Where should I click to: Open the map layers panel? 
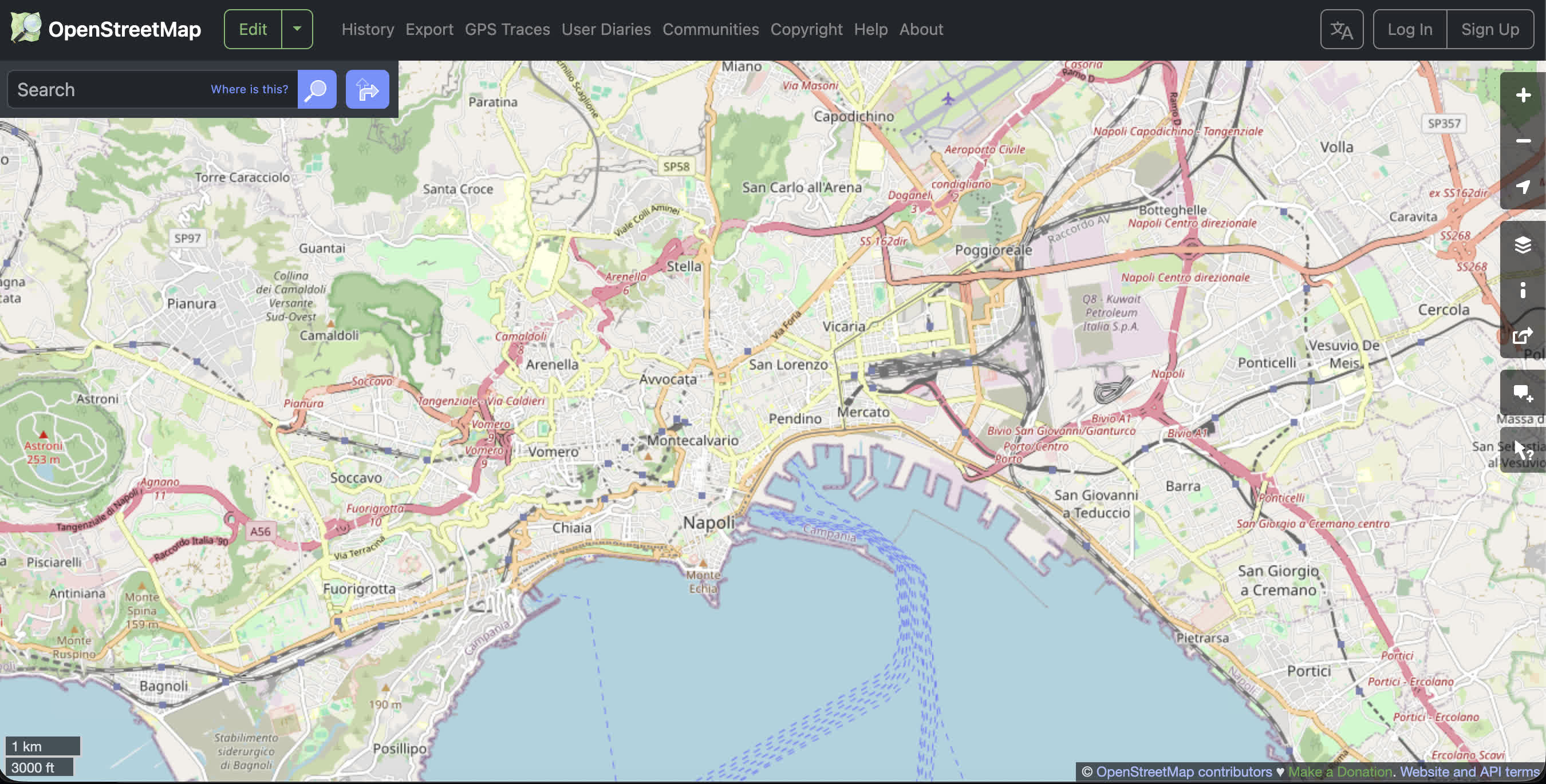(x=1523, y=245)
